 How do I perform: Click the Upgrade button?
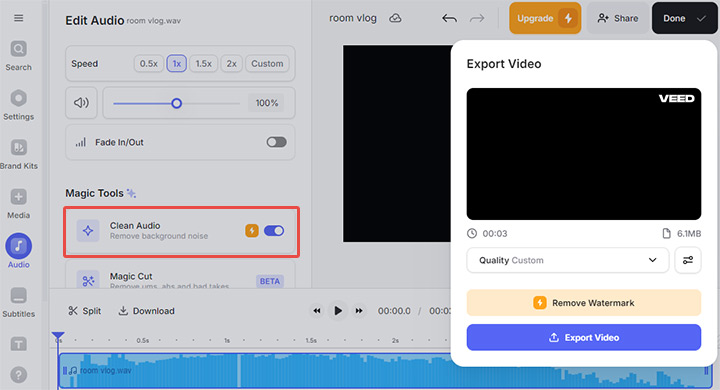[x=545, y=18]
